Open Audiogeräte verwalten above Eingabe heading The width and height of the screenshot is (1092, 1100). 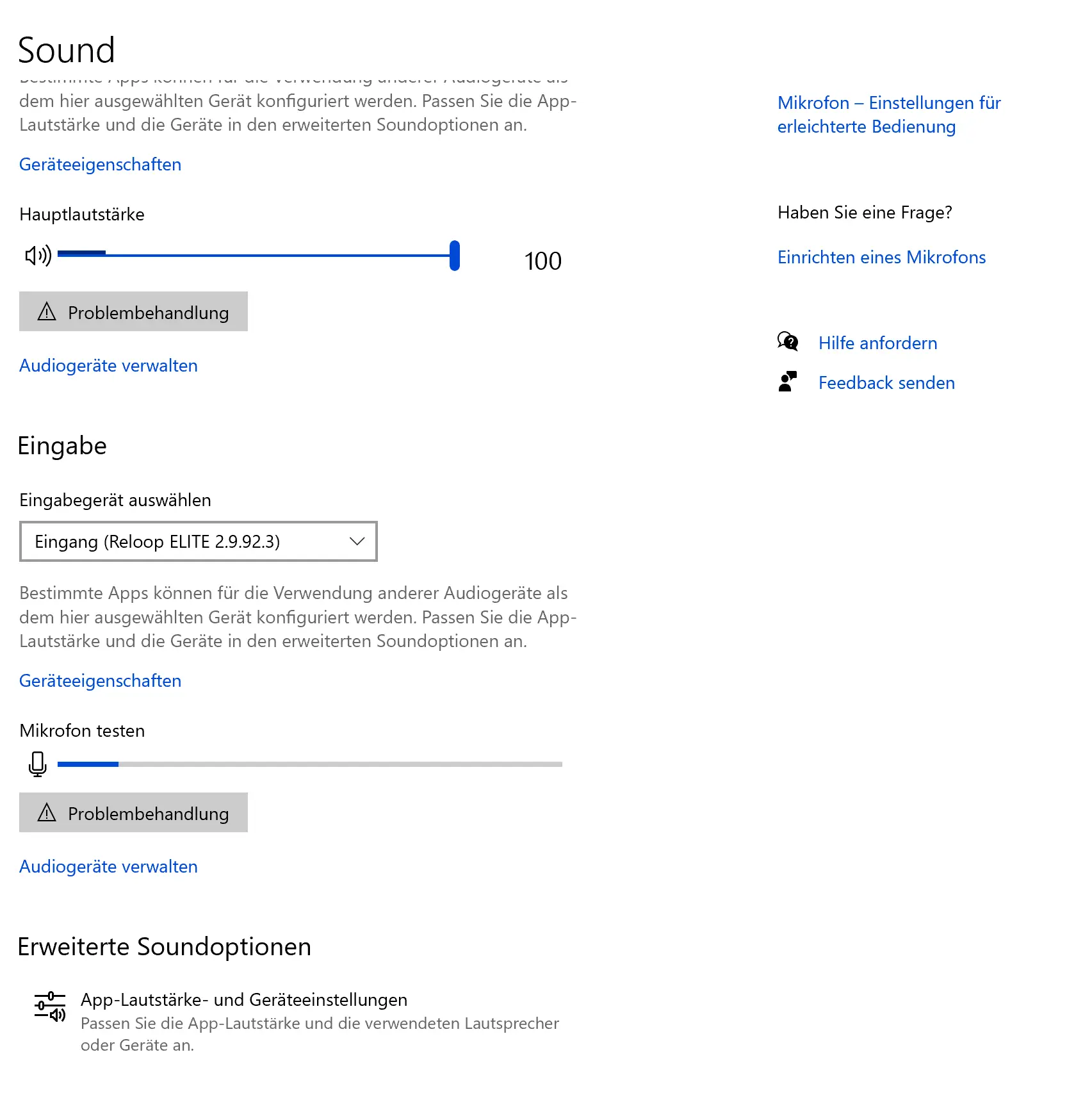tap(108, 366)
